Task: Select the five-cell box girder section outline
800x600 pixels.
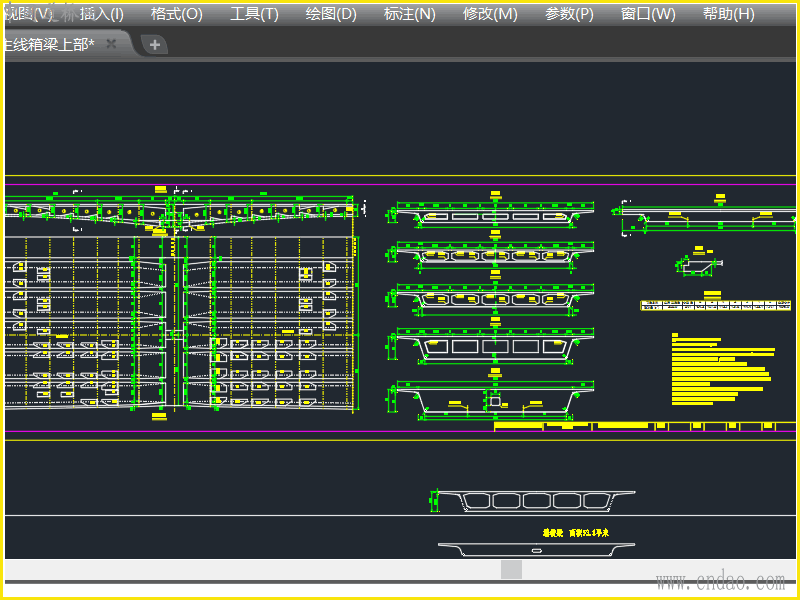Action: tap(537, 500)
